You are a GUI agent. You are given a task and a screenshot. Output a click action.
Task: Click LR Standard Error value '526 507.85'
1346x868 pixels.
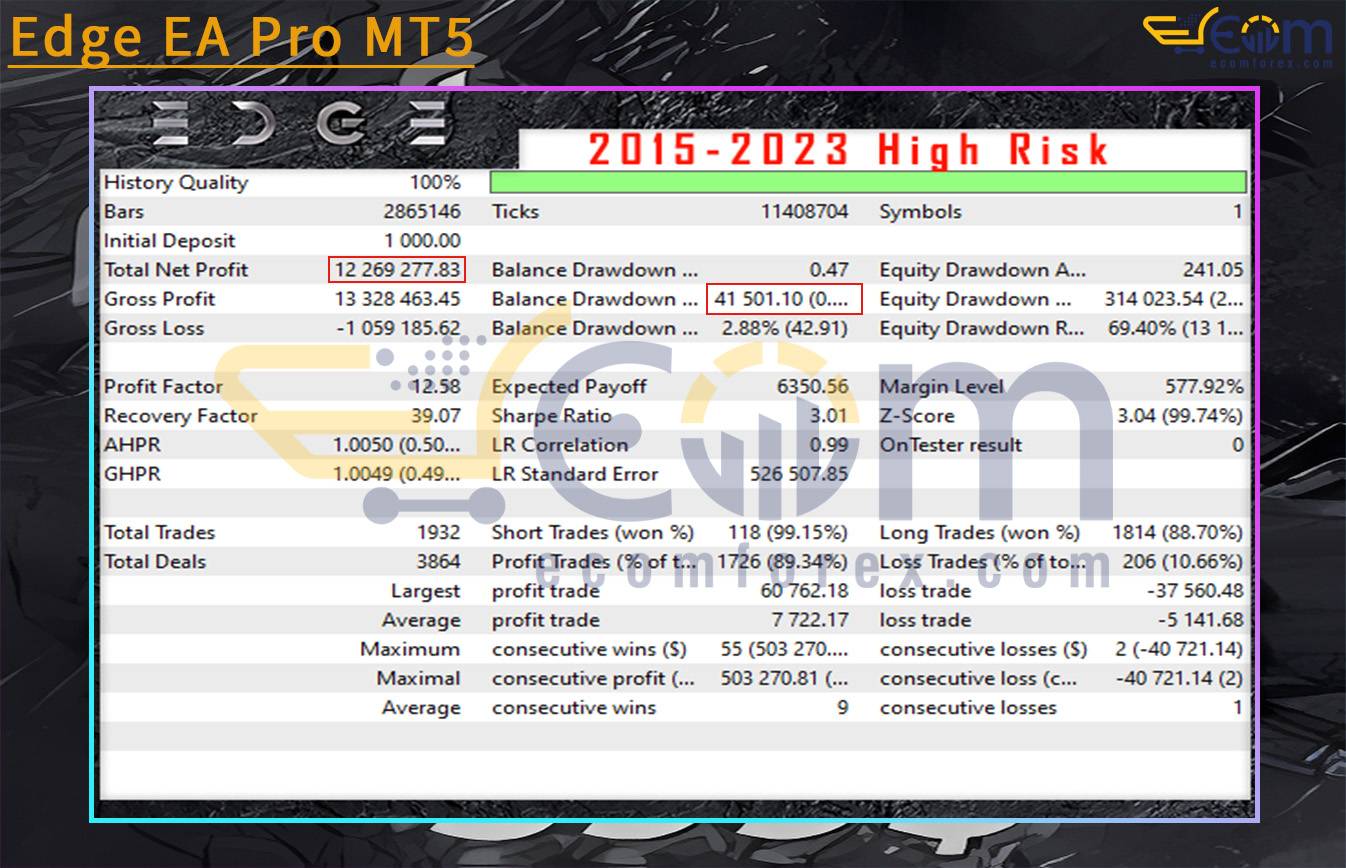[x=799, y=474]
